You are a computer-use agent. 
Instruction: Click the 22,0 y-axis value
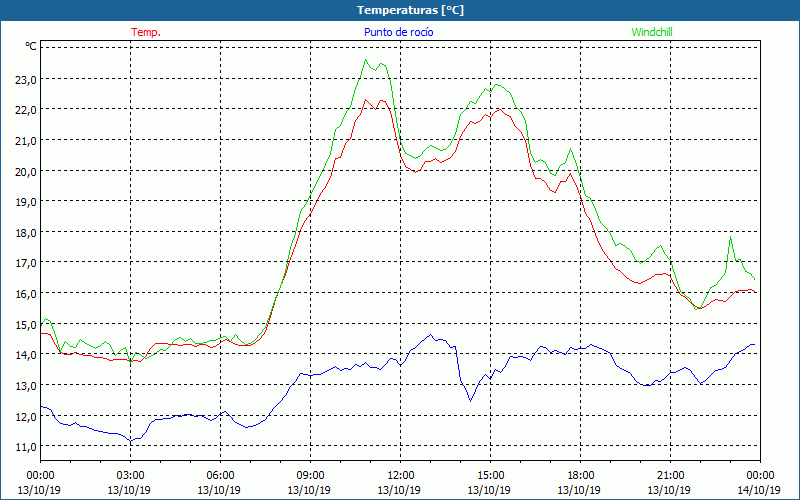pos(26,110)
